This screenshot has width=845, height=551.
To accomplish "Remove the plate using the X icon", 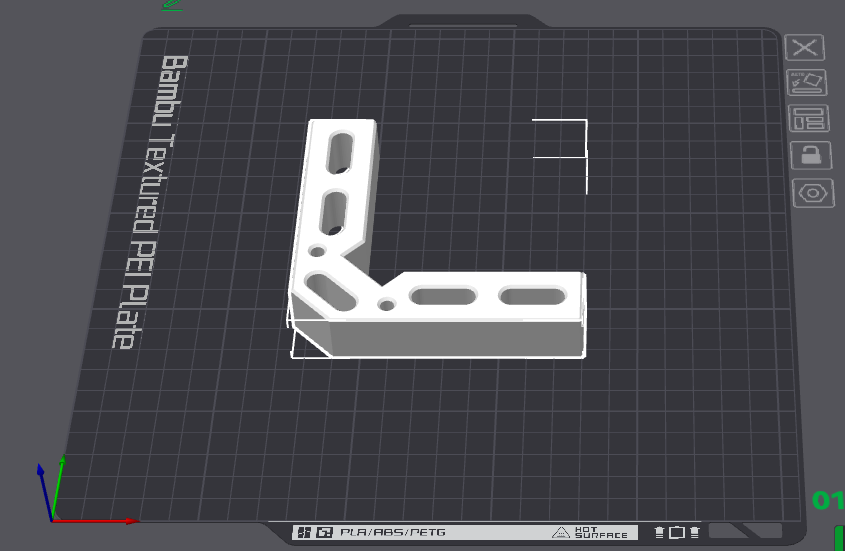I will [x=805, y=47].
